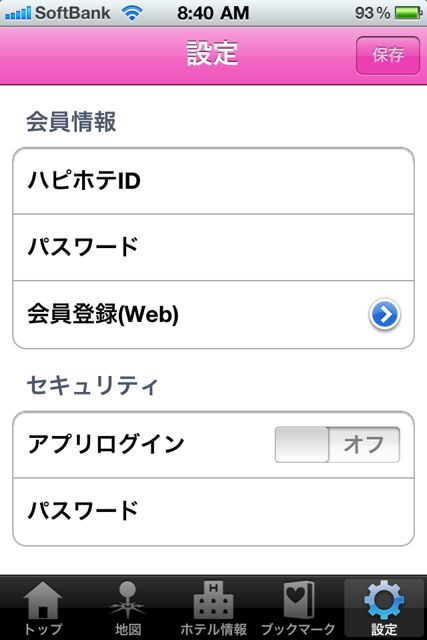
Task: Tap the オフ label on switch
Action: [x=363, y=444]
